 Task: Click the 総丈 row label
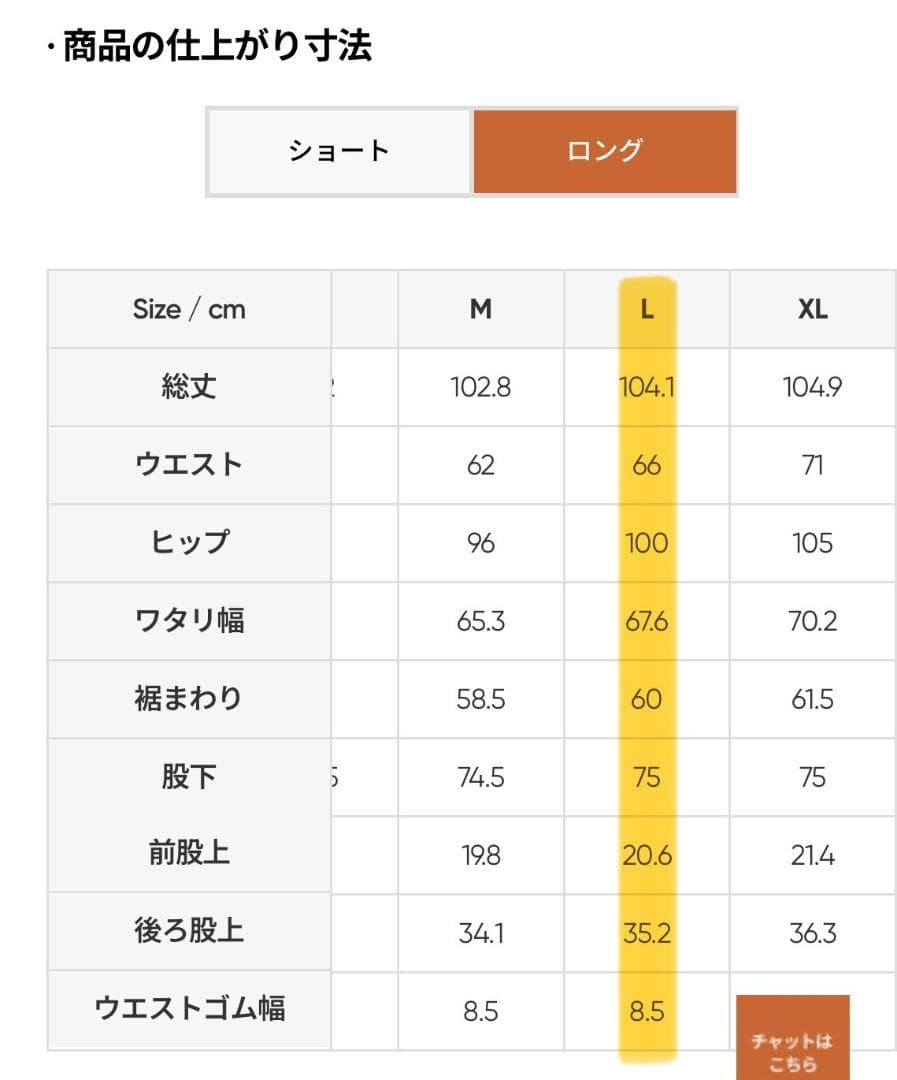[188, 387]
